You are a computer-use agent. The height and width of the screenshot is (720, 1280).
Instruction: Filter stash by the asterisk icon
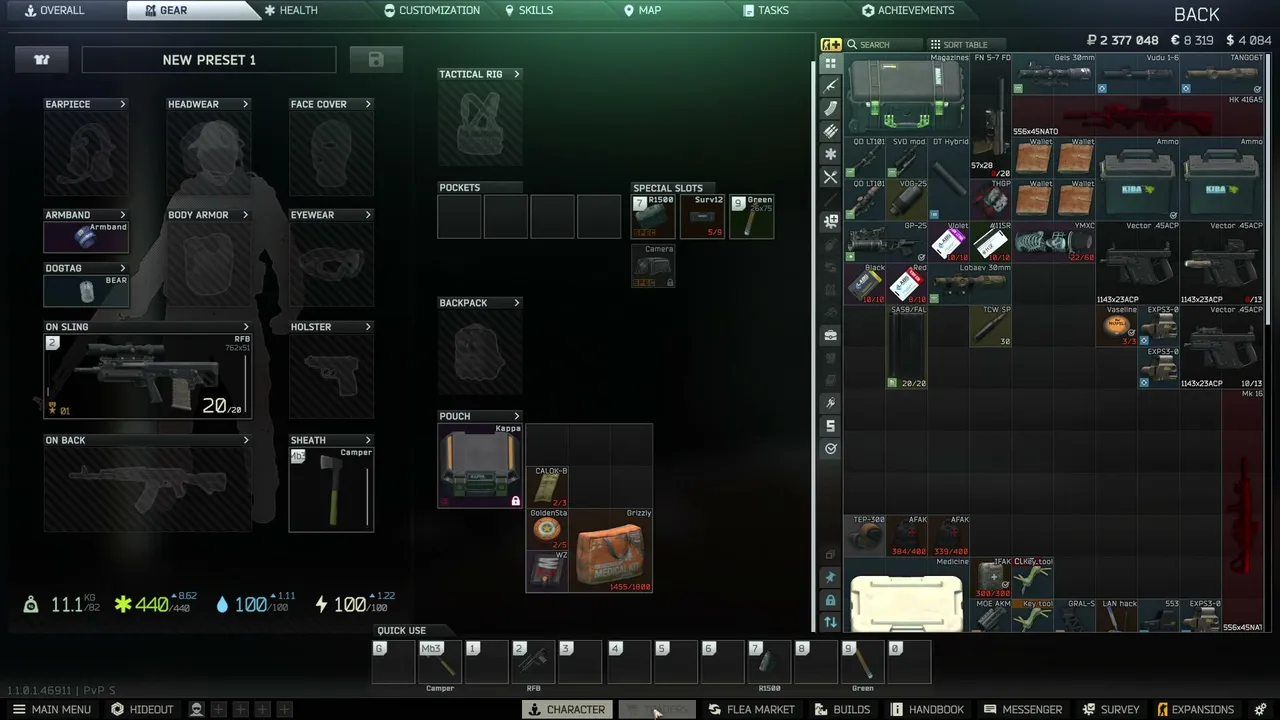[830, 154]
